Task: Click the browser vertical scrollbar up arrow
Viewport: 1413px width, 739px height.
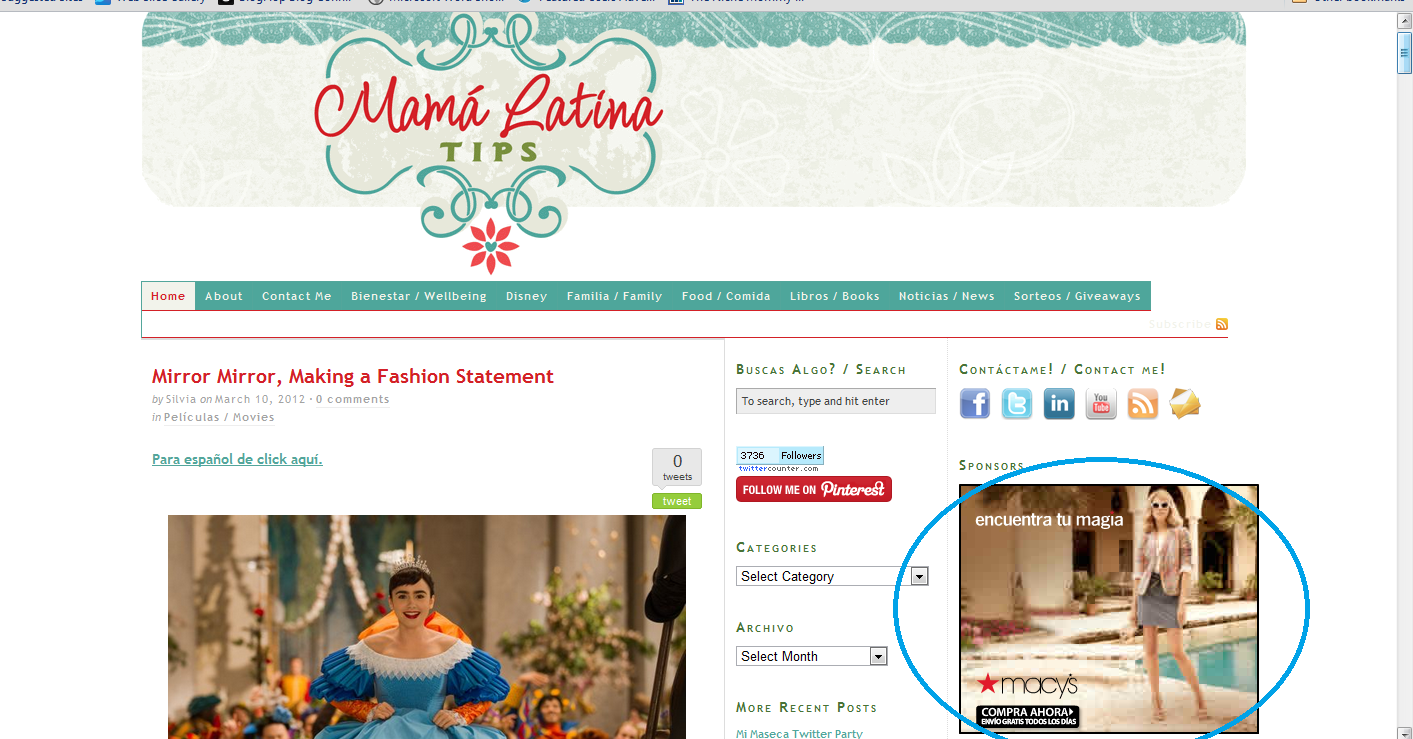Action: click(x=1405, y=22)
